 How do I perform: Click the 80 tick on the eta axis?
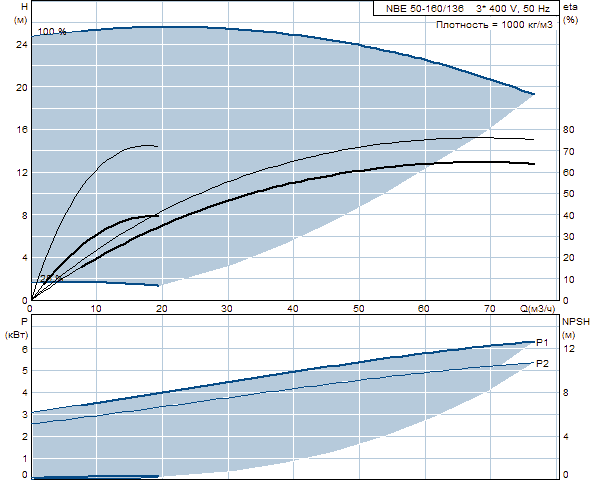(568, 130)
